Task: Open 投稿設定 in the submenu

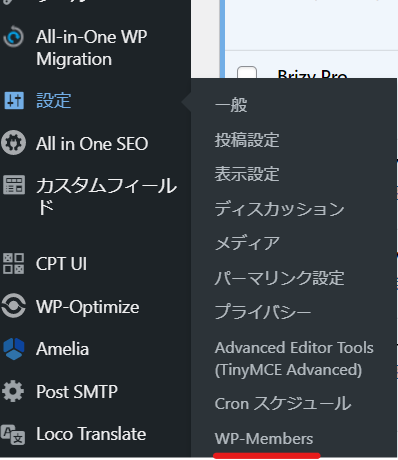Action: [x=247, y=140]
